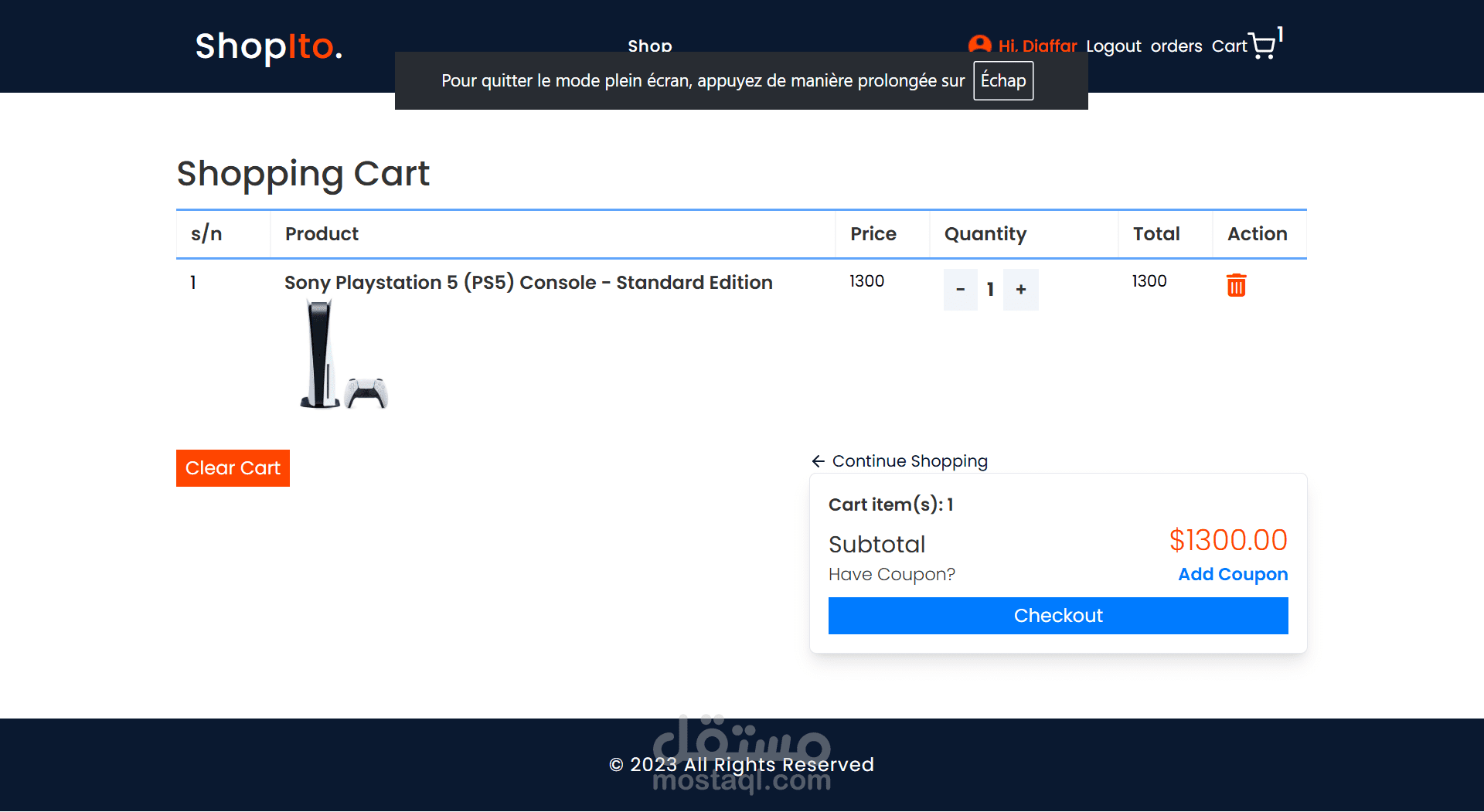Image resolution: width=1484 pixels, height=812 pixels.
Task: Click the Échap key hint
Action: (x=1003, y=81)
